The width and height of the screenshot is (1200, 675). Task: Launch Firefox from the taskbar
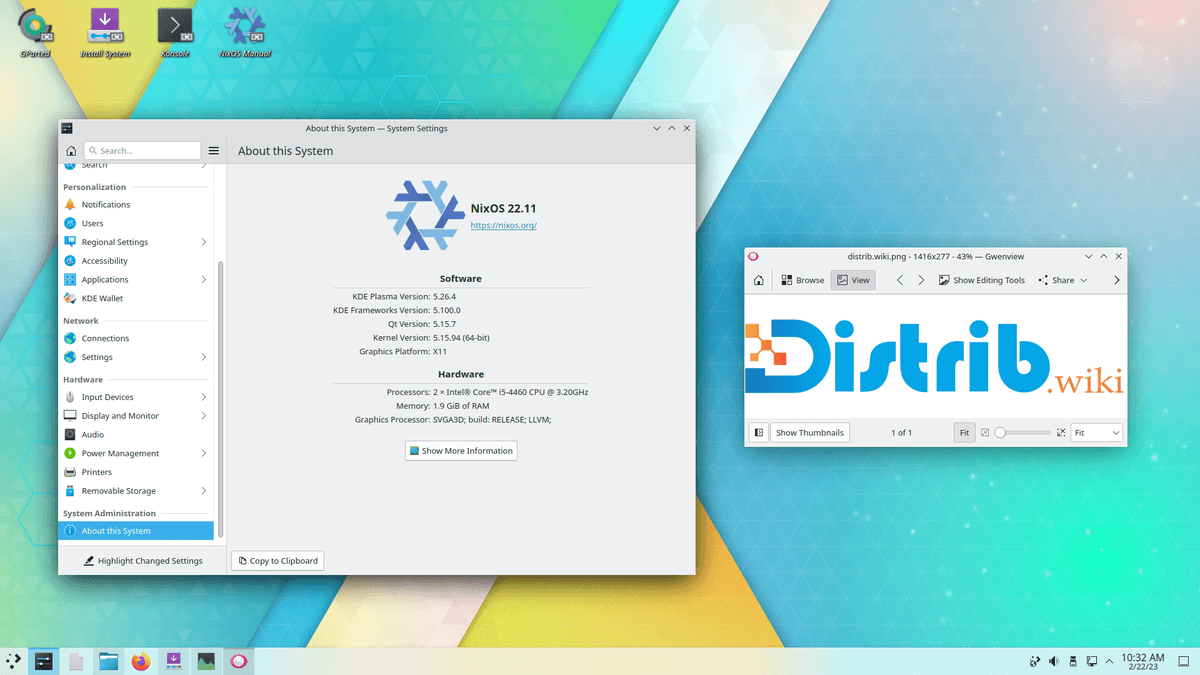coord(141,660)
